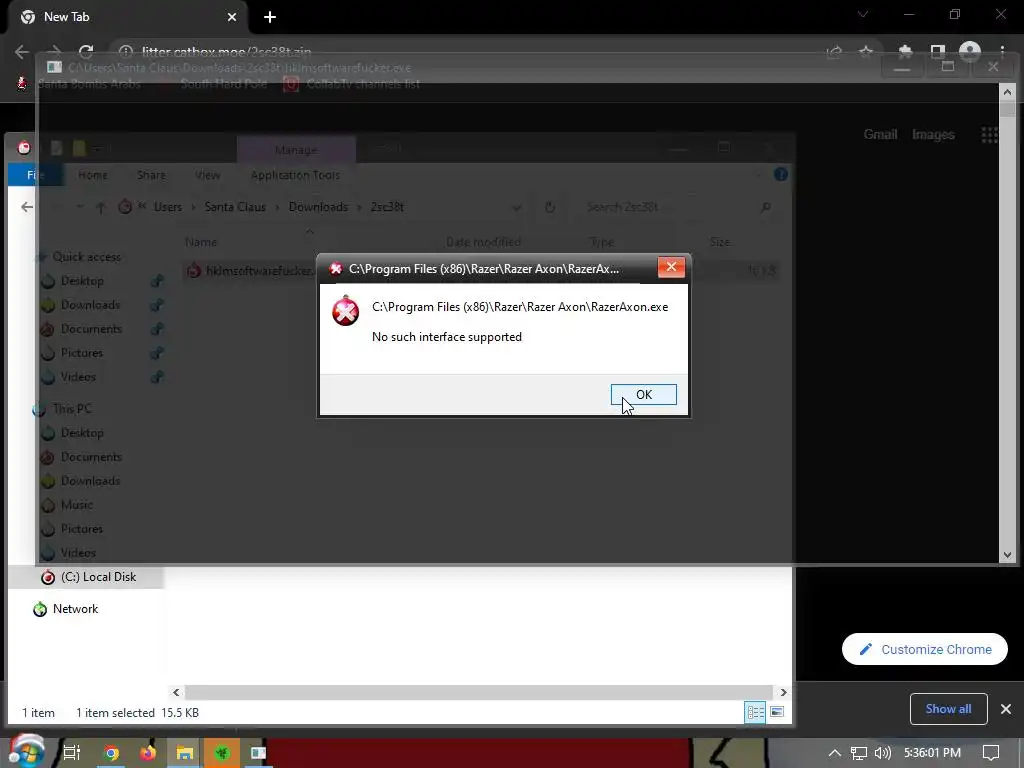Open the volume icon in the system tray
The height and width of the screenshot is (768, 1024).
pyautogui.click(x=882, y=753)
